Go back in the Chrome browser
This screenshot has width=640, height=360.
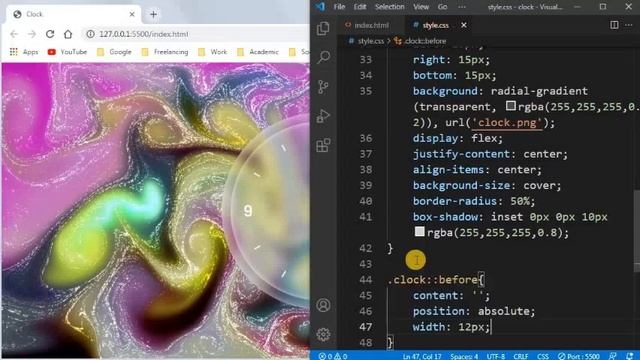coord(14,34)
